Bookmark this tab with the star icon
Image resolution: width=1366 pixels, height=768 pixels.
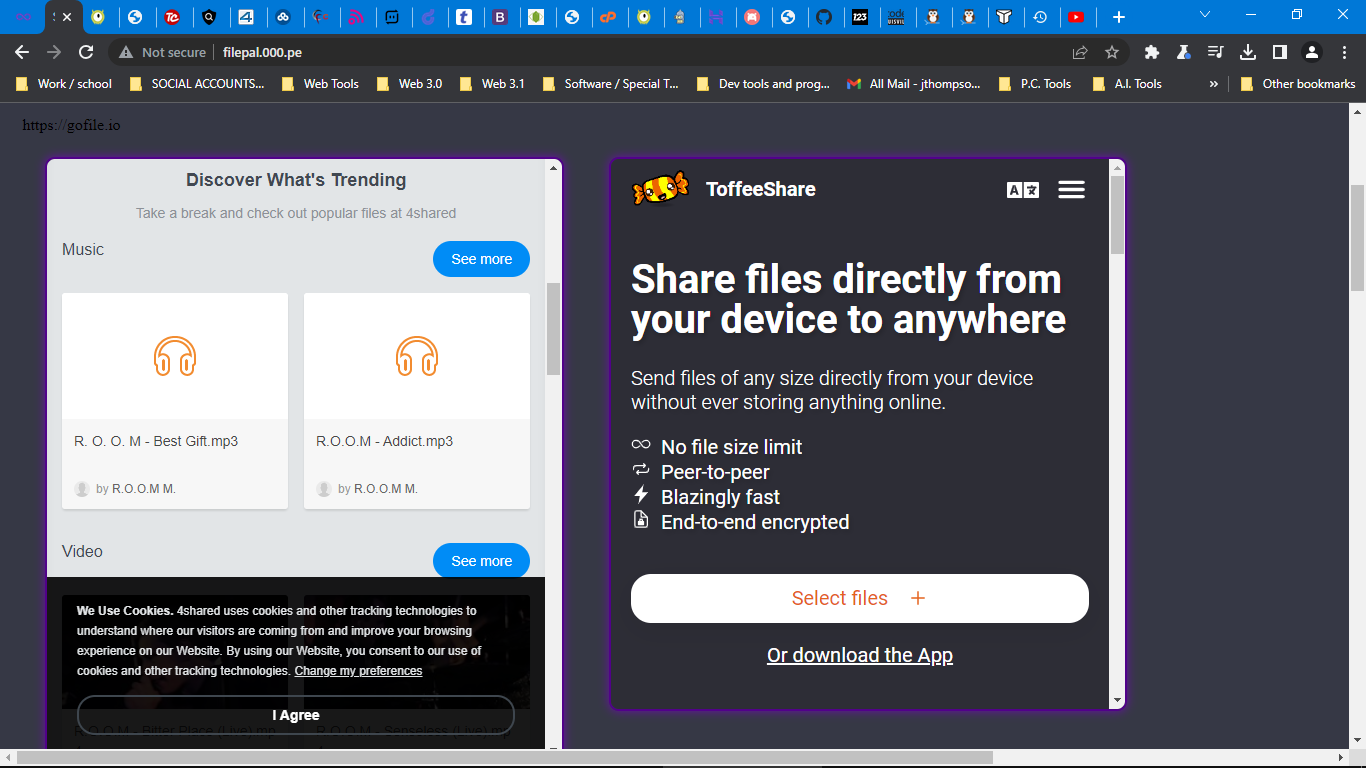click(1112, 52)
